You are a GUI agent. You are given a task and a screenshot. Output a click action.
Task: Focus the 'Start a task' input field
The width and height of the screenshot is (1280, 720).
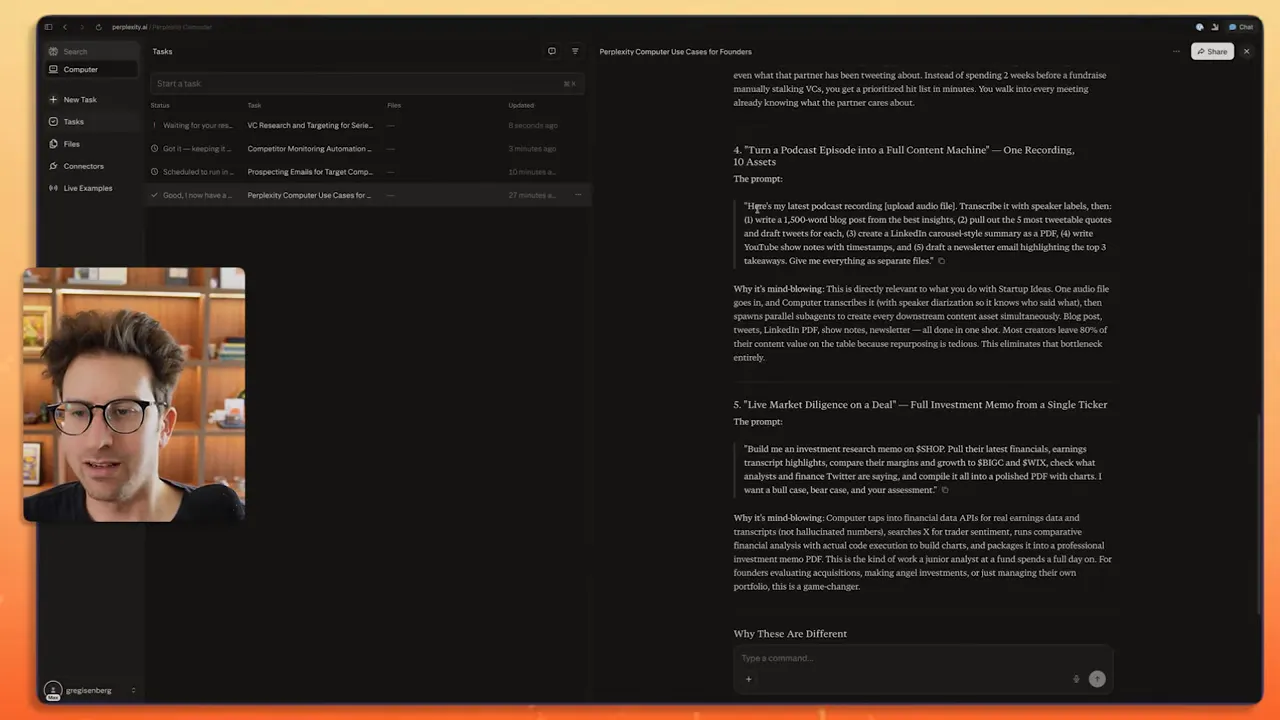click(x=366, y=84)
